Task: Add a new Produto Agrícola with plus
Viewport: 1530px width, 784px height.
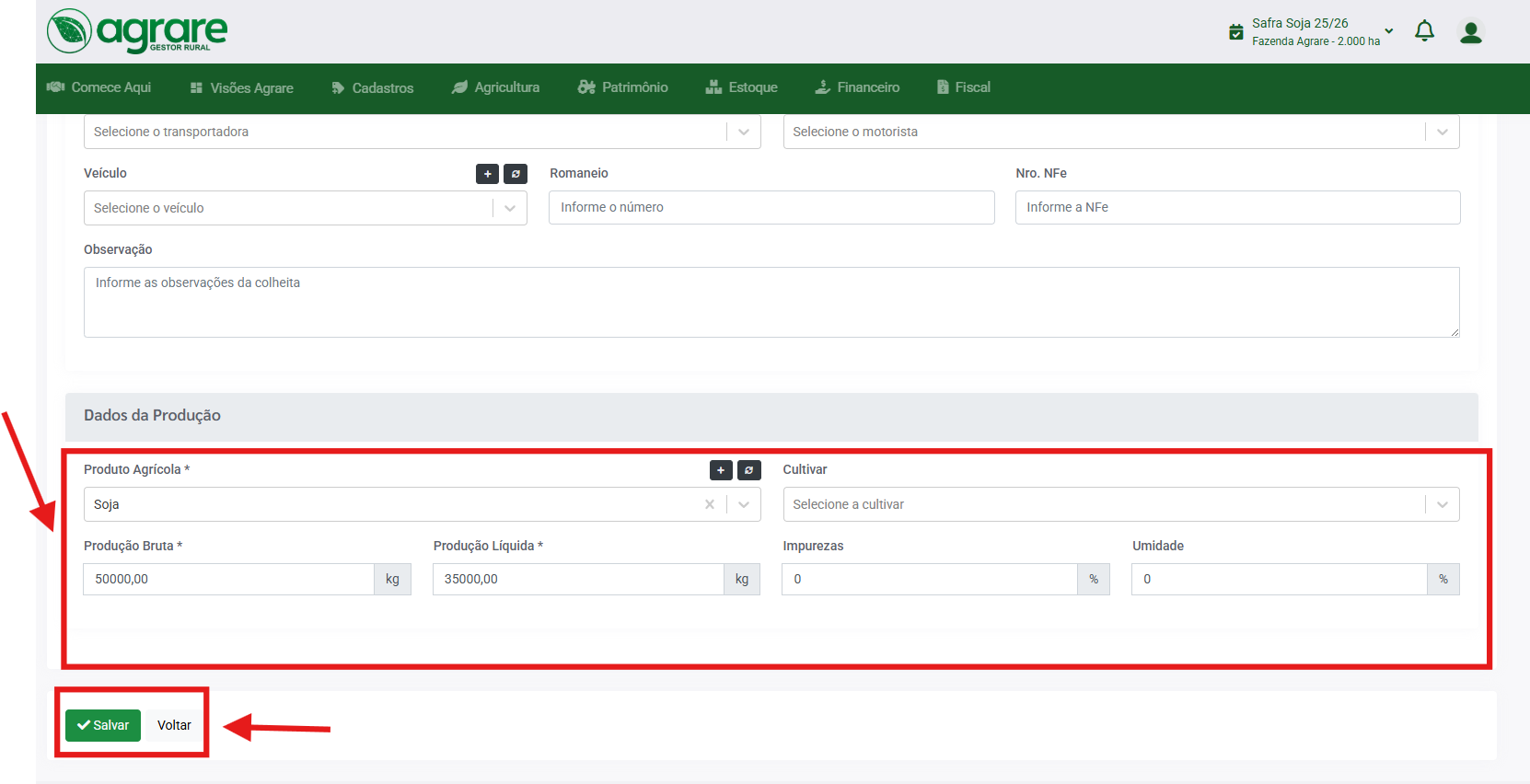Action: pyautogui.click(x=721, y=470)
